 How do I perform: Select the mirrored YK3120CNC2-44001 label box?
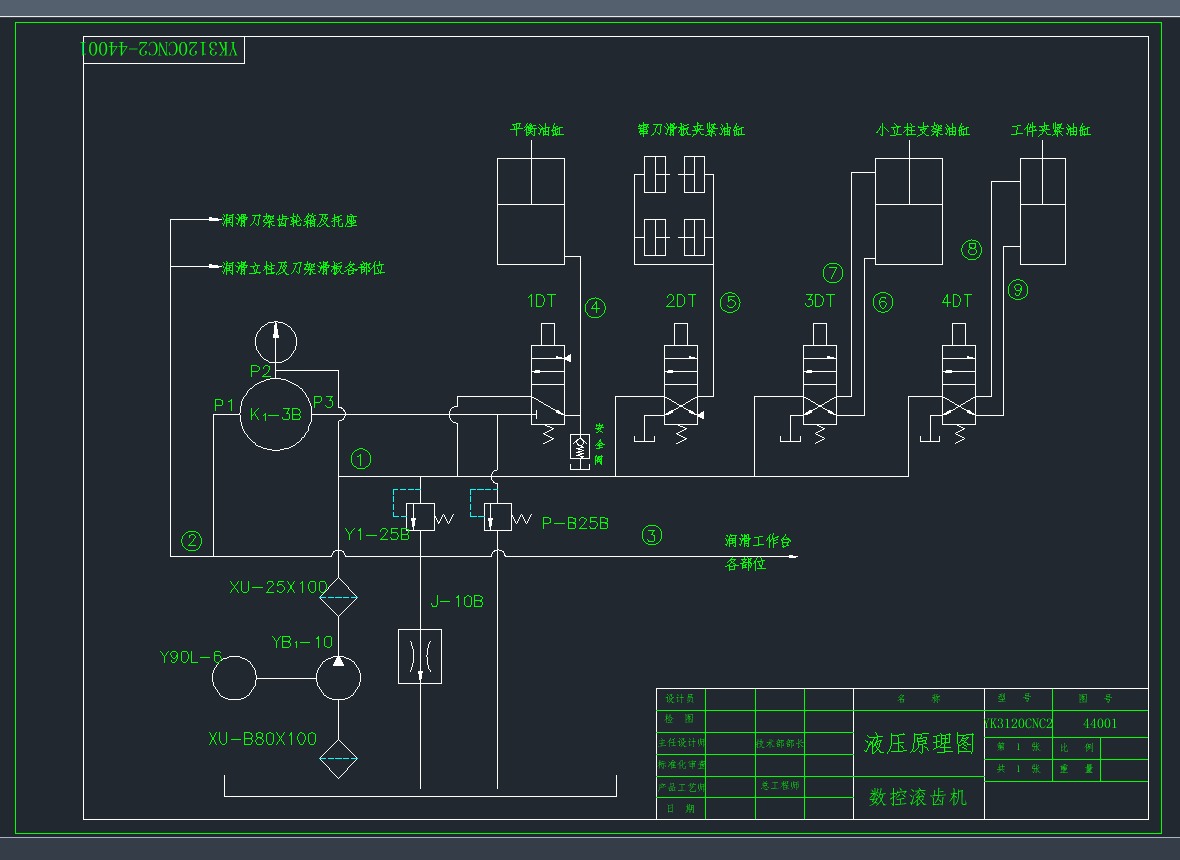pos(163,50)
